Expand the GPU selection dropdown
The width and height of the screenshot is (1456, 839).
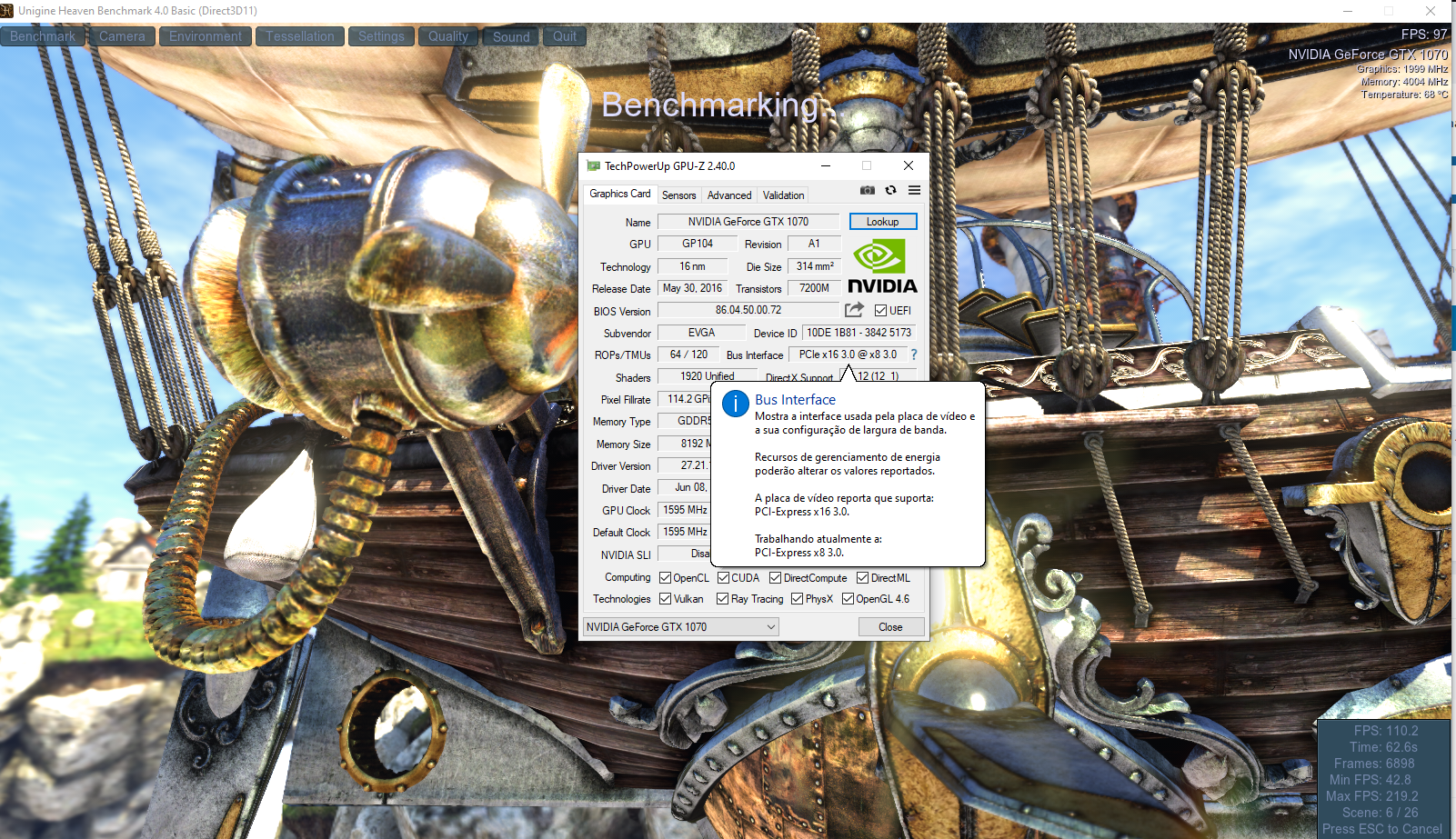(x=680, y=627)
